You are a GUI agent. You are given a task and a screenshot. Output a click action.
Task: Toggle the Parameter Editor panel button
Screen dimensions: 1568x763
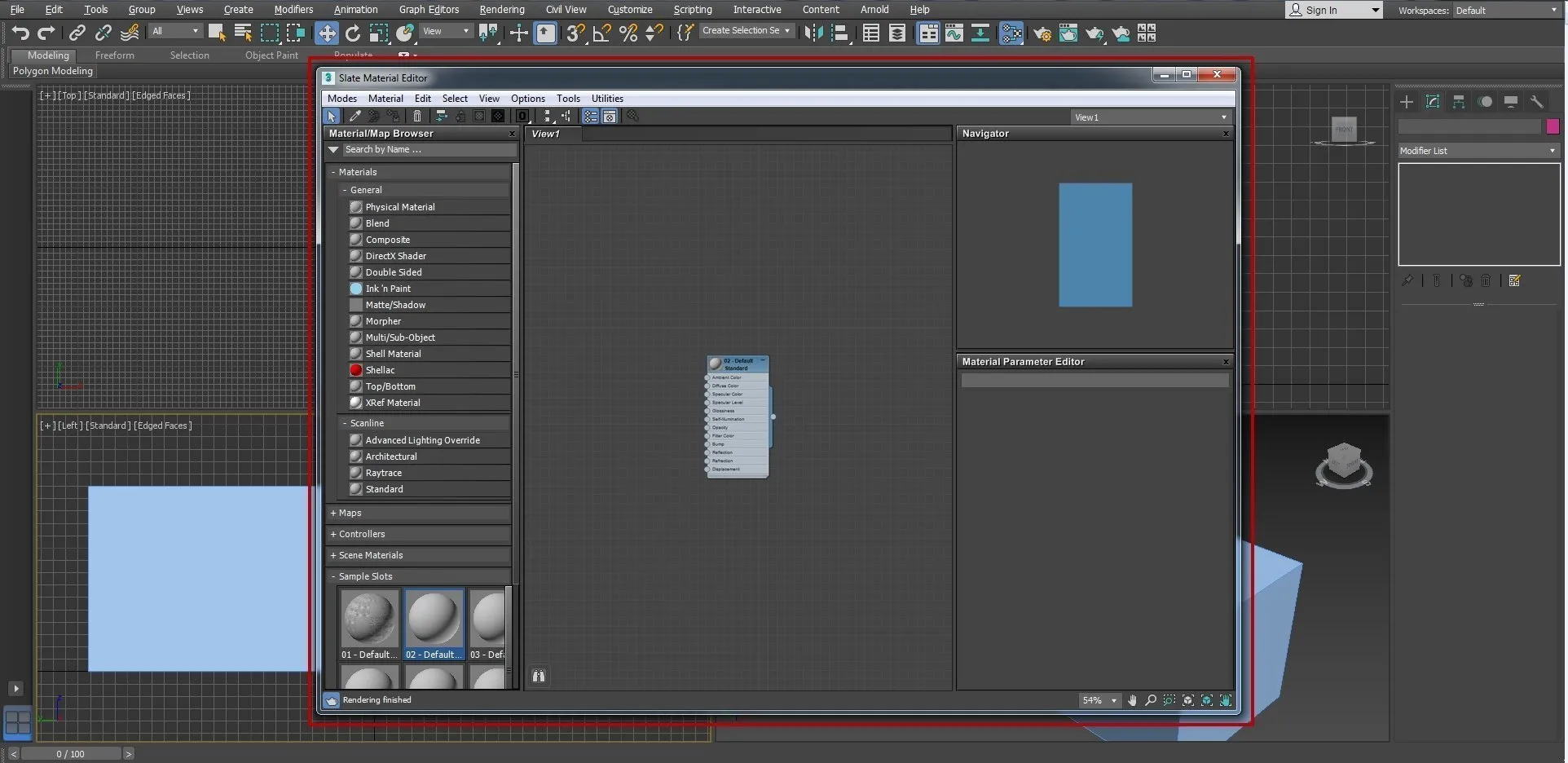610,117
